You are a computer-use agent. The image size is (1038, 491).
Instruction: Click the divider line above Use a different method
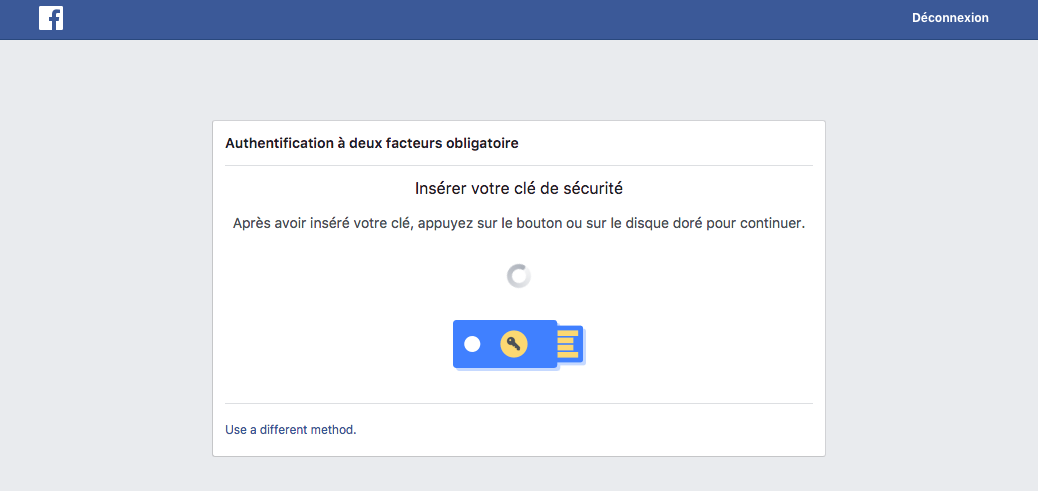point(519,403)
